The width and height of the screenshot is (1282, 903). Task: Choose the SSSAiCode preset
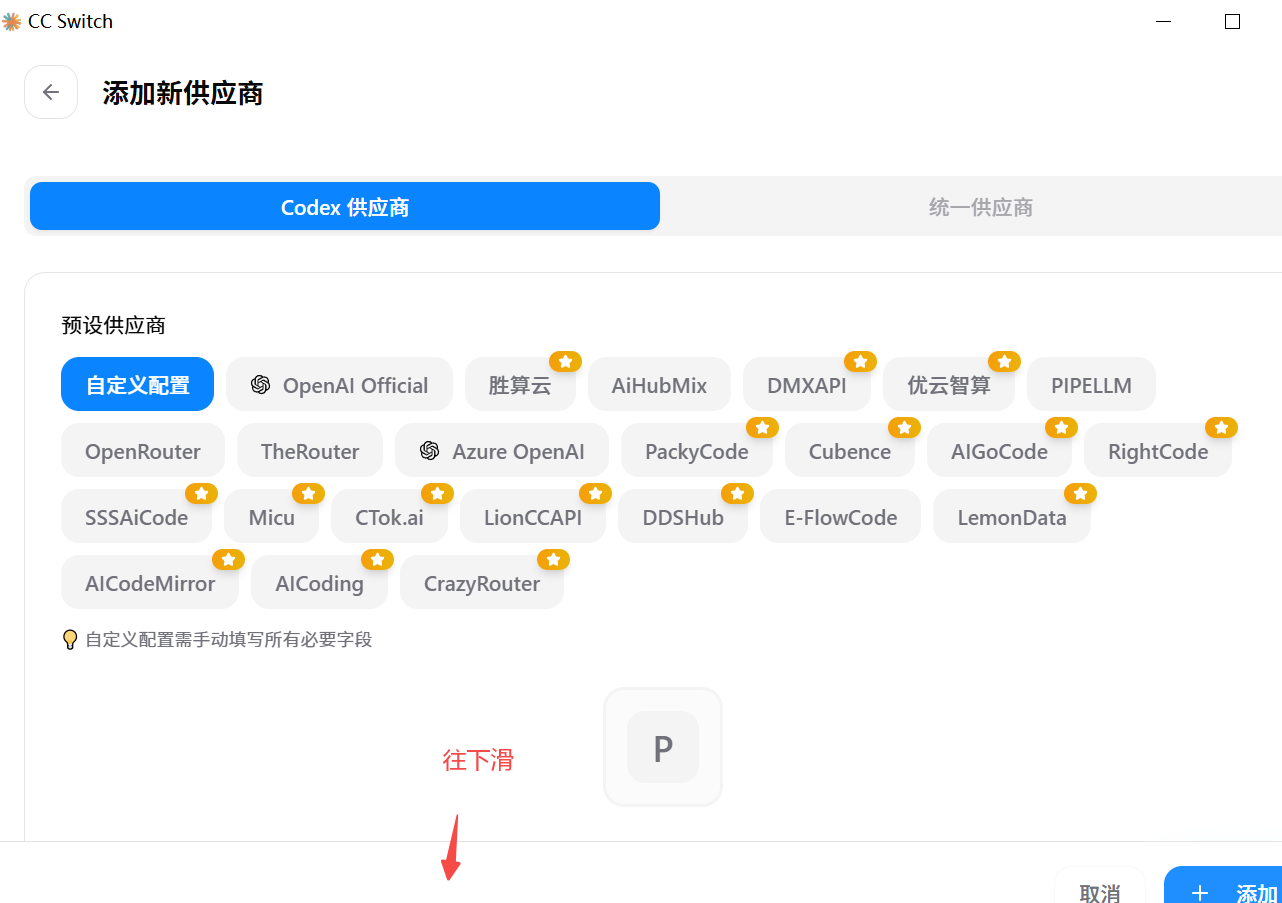[137, 516]
